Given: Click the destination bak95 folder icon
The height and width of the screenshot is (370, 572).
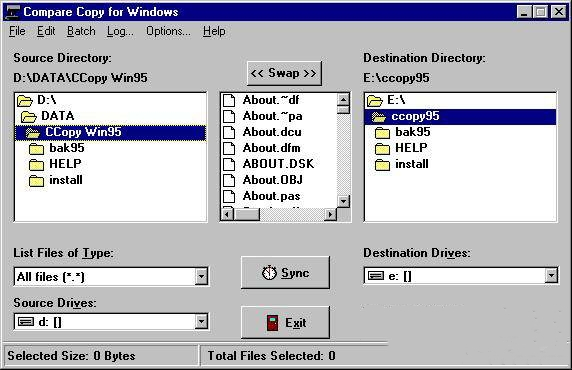Looking at the screenshot, I should click(x=382, y=132).
